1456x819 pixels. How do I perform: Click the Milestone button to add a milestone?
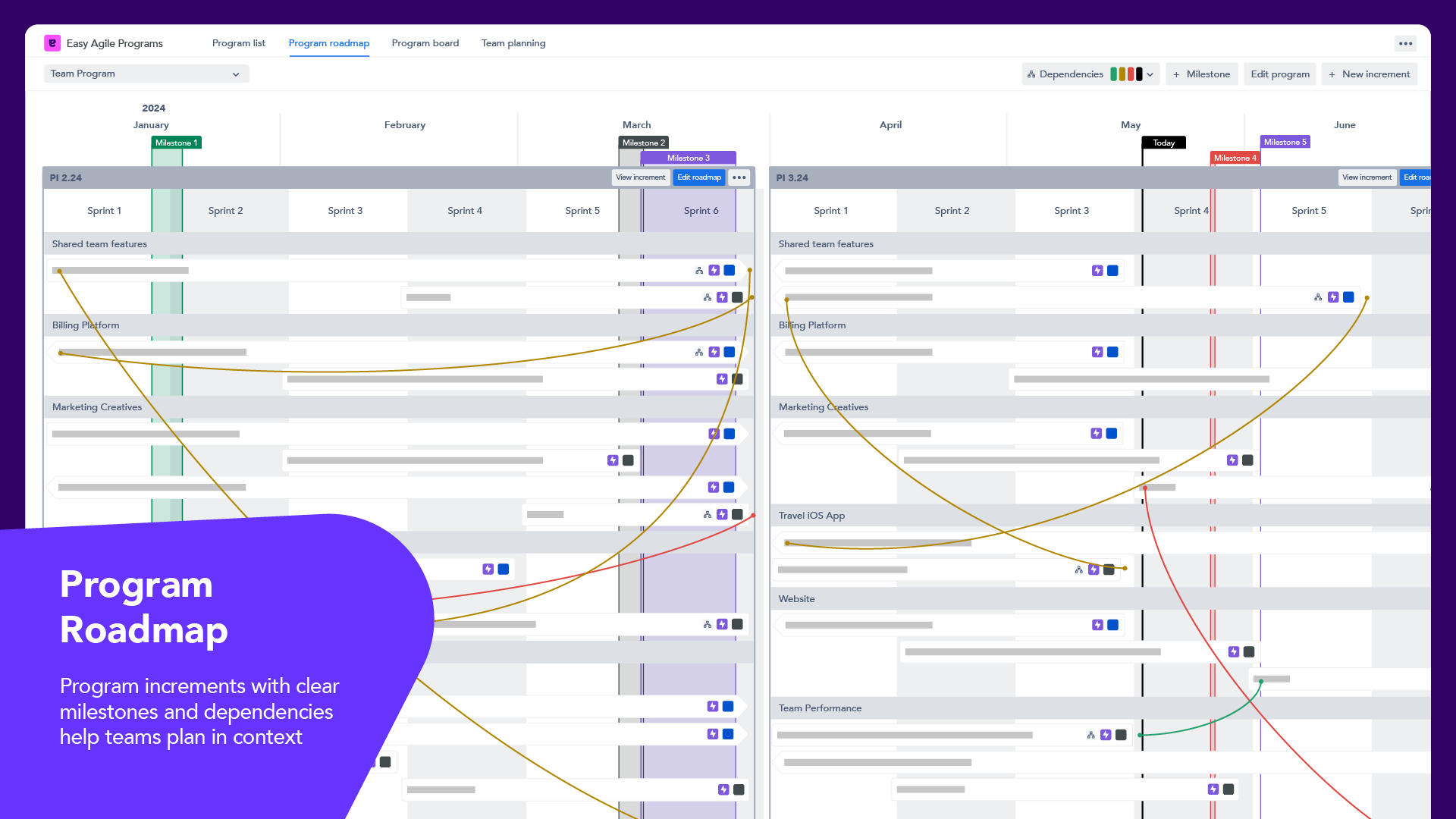(1201, 74)
